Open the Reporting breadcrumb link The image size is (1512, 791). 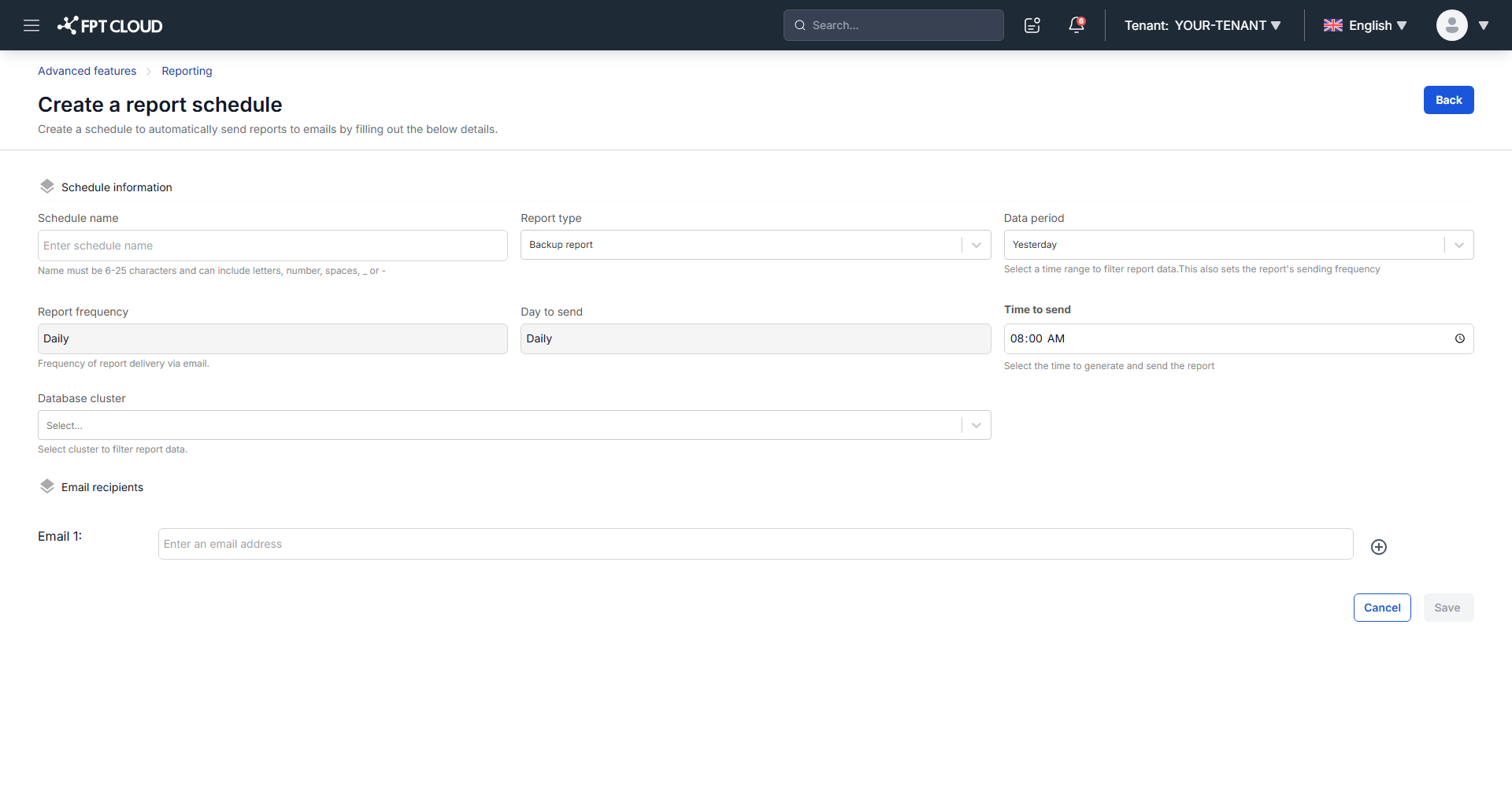point(187,71)
